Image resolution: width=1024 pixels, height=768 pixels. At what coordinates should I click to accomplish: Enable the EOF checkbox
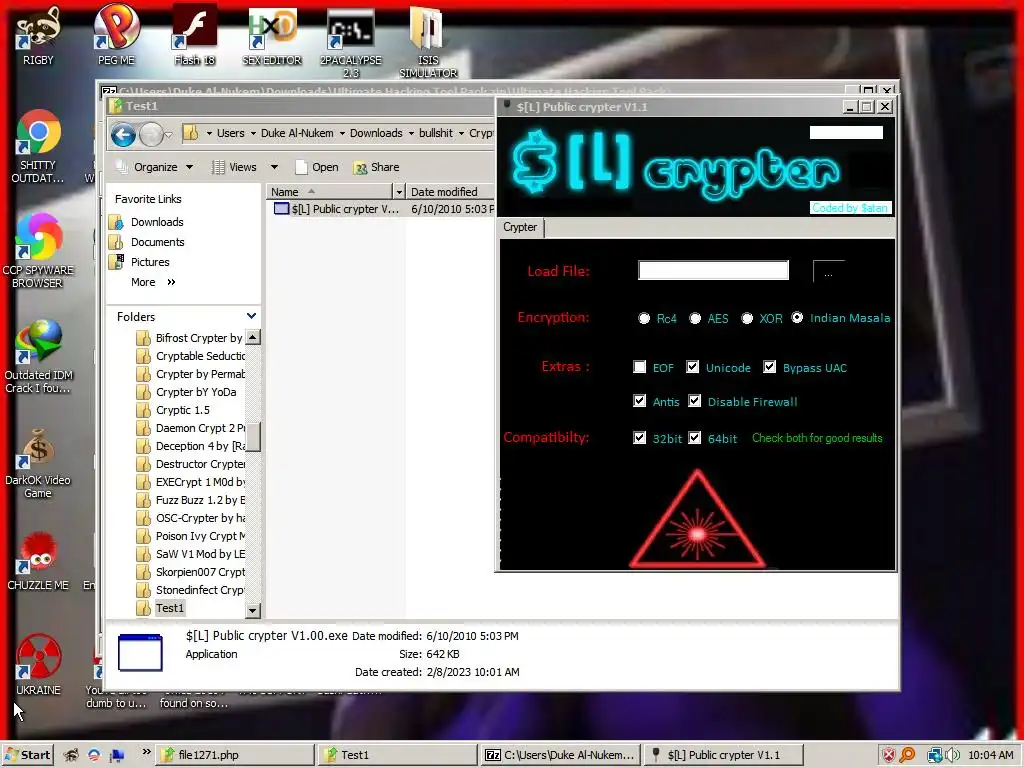click(639, 367)
